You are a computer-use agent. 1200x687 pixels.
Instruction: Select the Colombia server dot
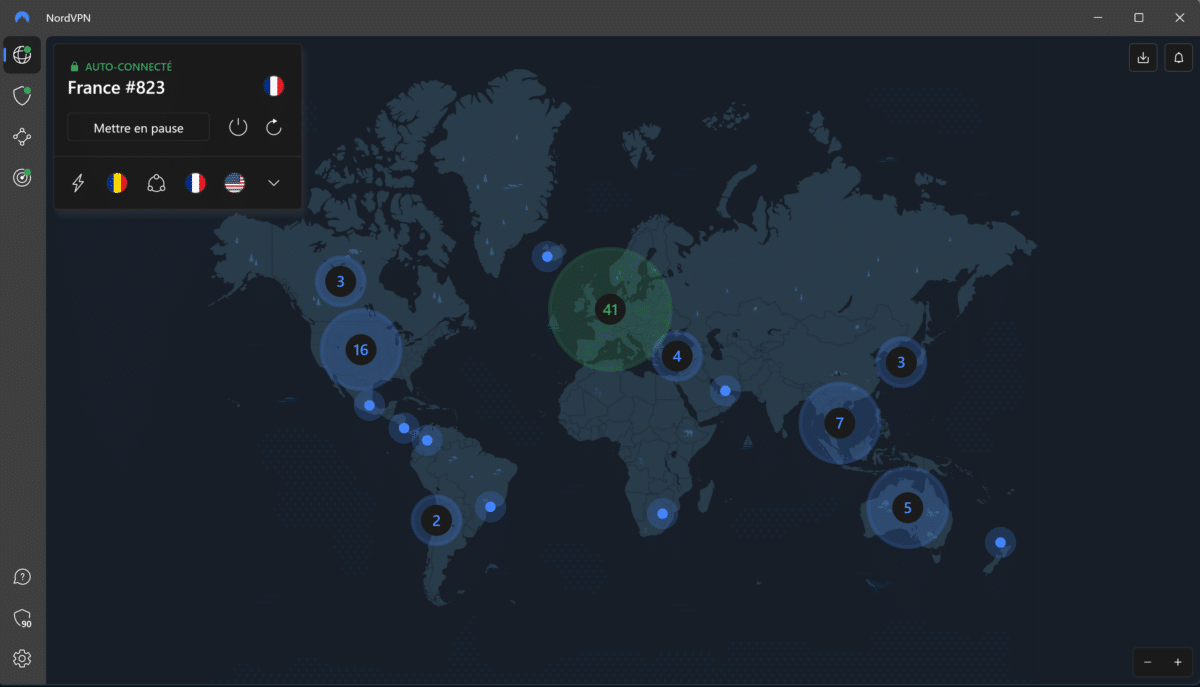click(x=427, y=440)
